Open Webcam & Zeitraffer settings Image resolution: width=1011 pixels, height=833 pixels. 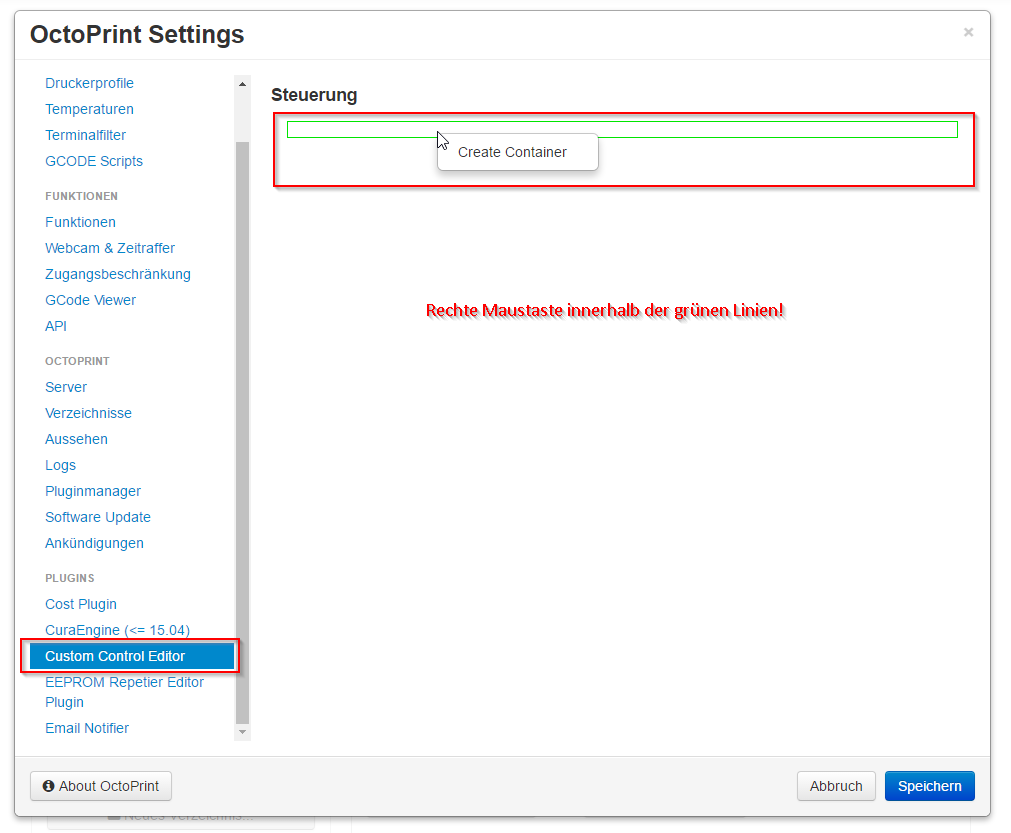point(110,248)
